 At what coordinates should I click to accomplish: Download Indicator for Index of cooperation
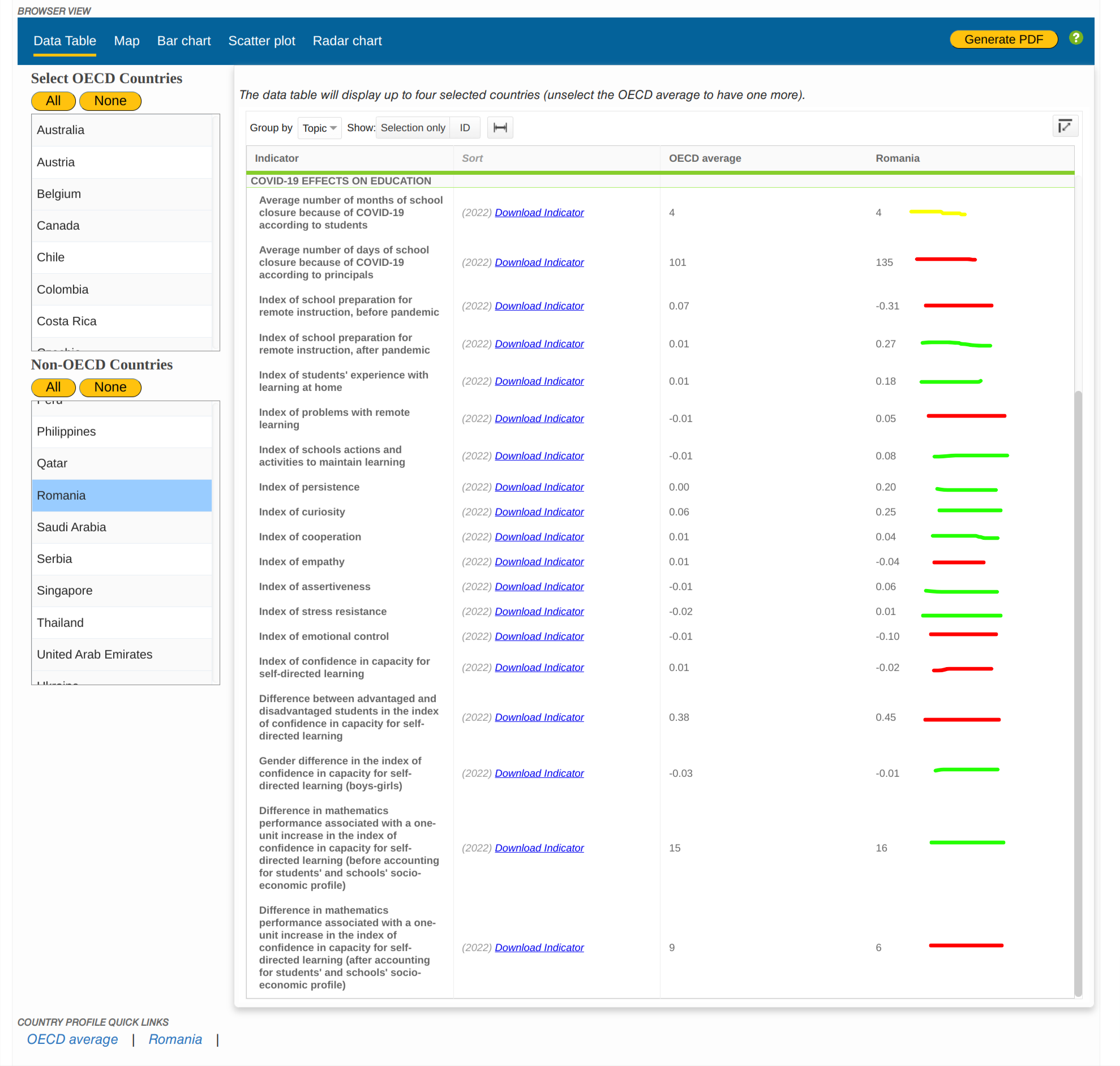539,537
